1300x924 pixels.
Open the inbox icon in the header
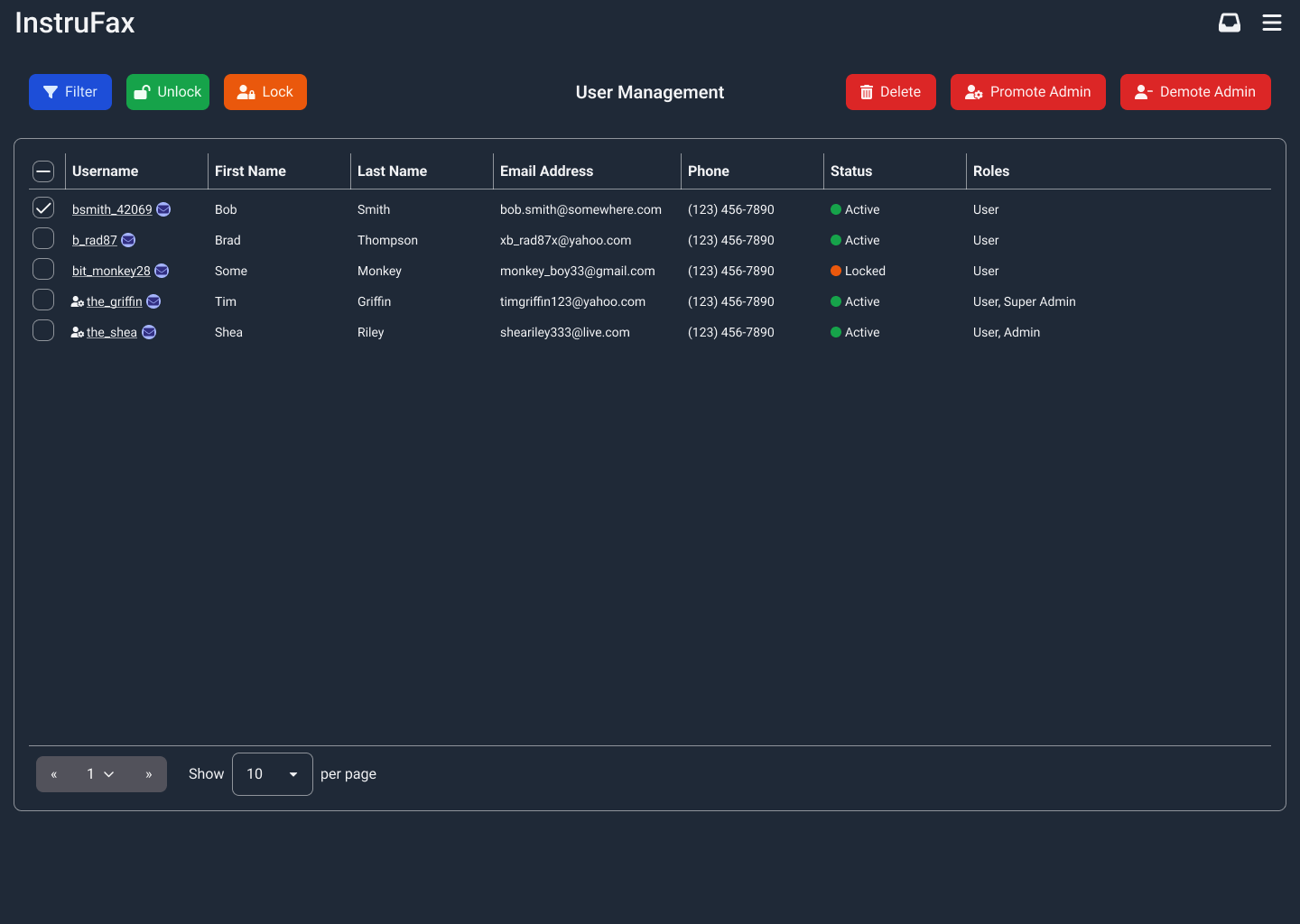tap(1229, 23)
